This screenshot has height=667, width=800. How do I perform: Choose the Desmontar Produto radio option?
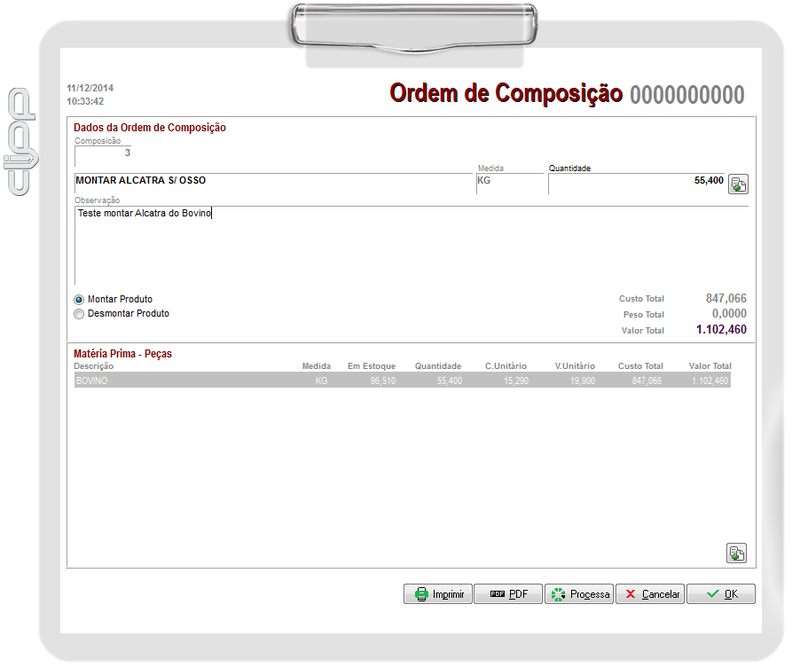tap(80, 314)
